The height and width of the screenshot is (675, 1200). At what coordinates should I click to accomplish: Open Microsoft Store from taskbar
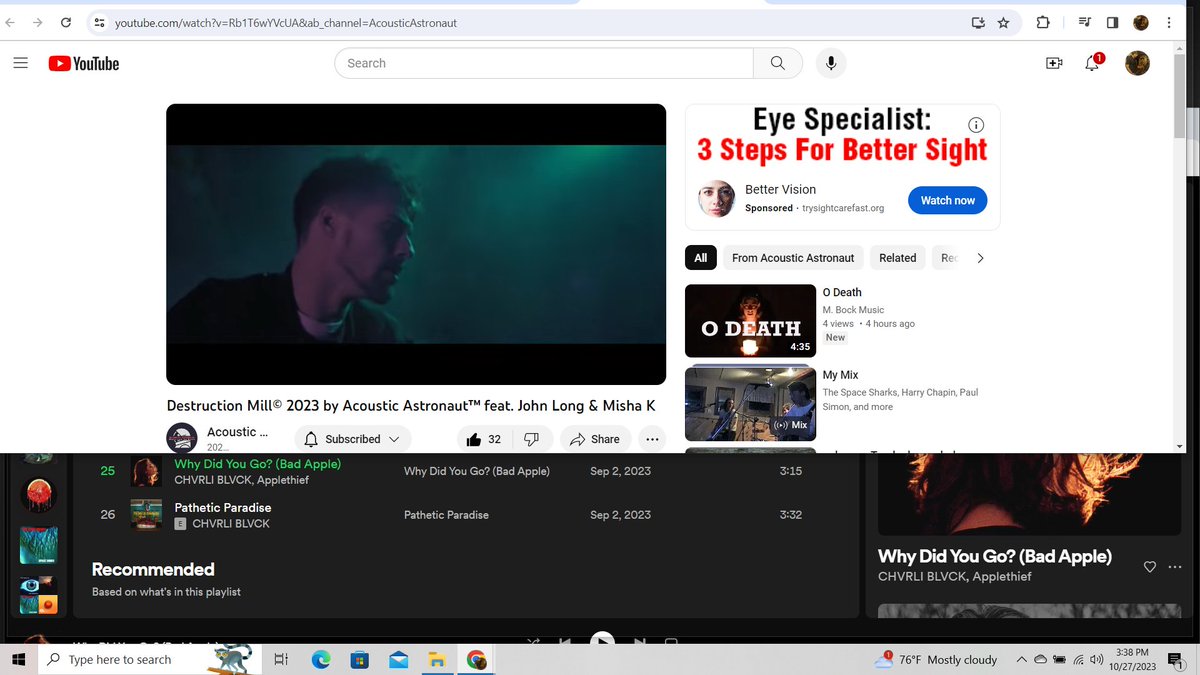359,660
